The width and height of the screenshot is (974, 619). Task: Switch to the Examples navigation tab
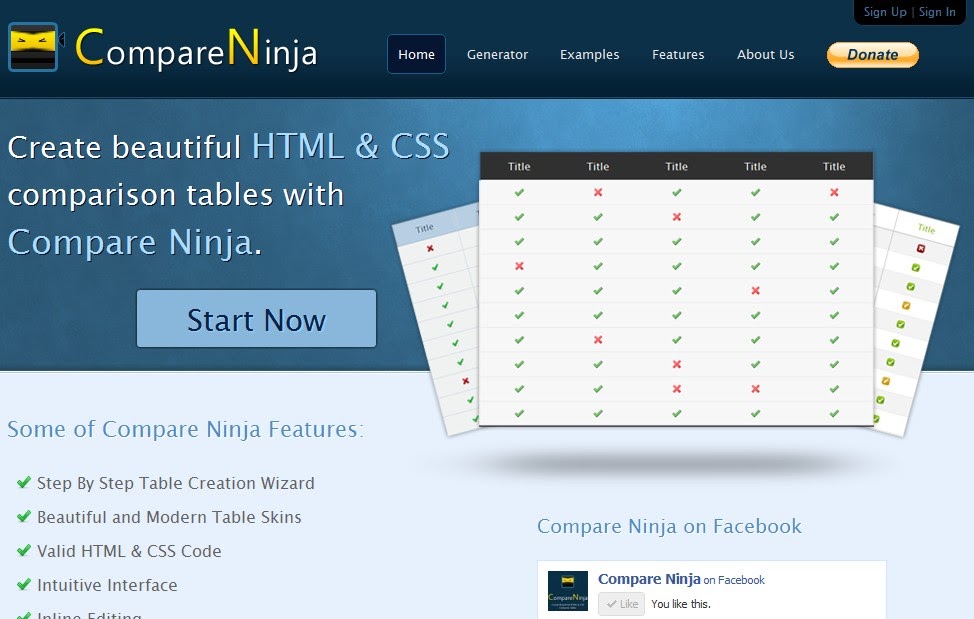click(x=589, y=55)
